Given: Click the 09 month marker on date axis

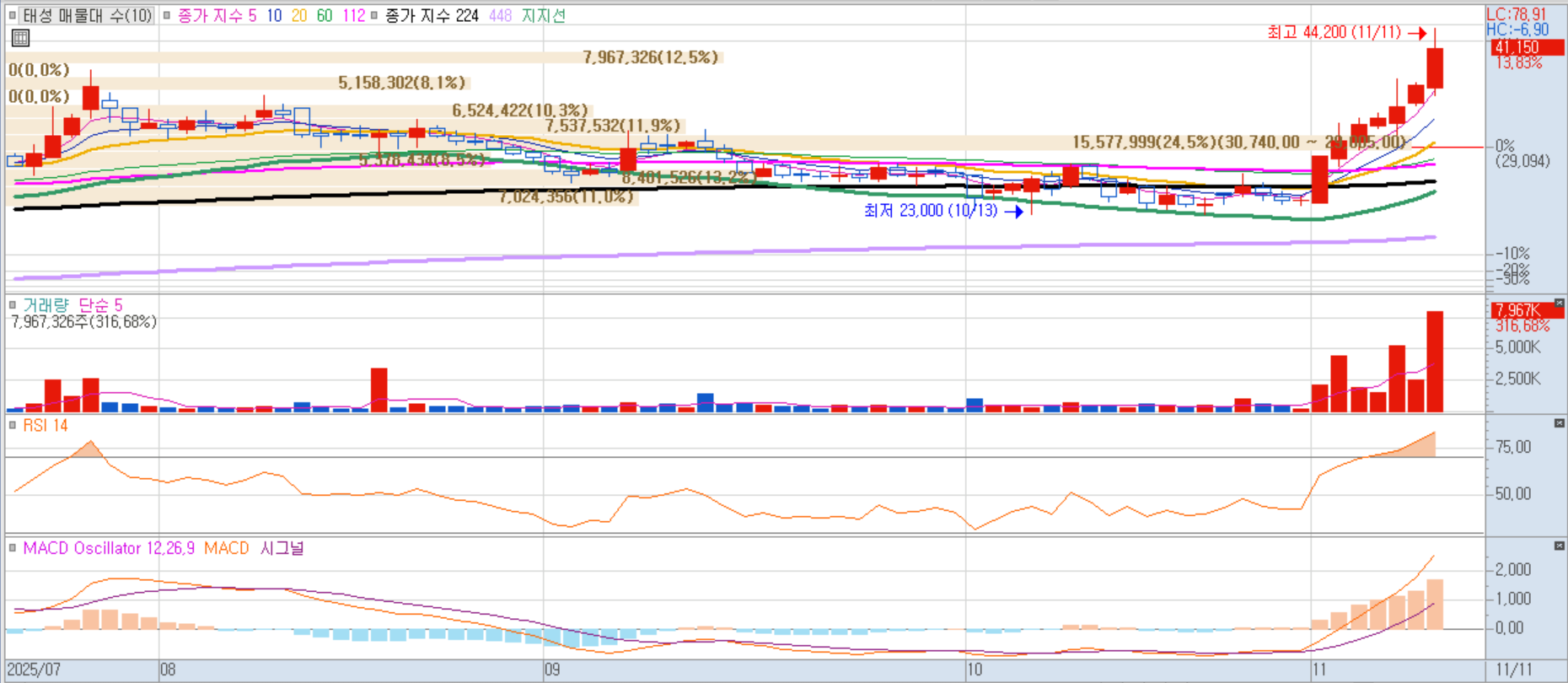Looking at the screenshot, I should (x=552, y=670).
